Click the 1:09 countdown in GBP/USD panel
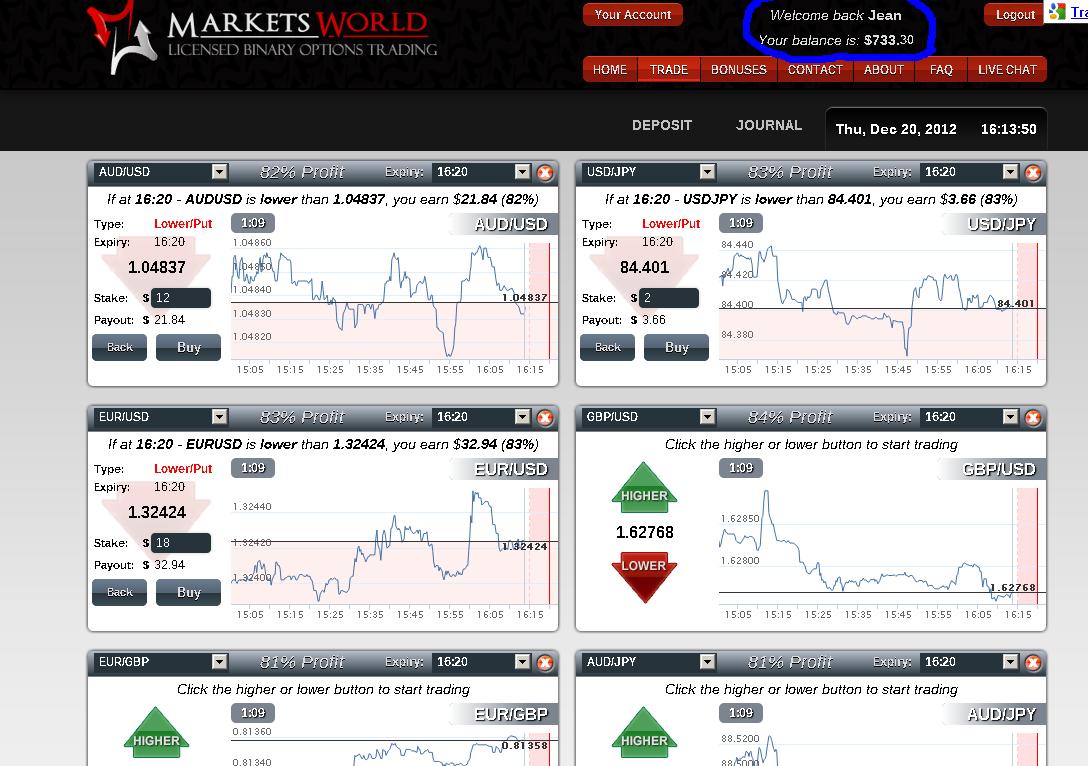The image size is (1088, 766). 740,468
